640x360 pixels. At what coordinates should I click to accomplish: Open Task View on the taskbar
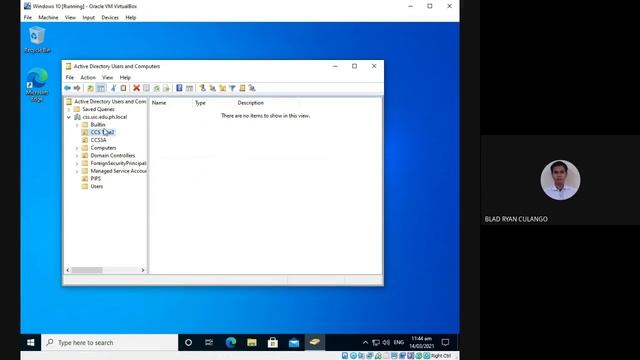coord(209,342)
